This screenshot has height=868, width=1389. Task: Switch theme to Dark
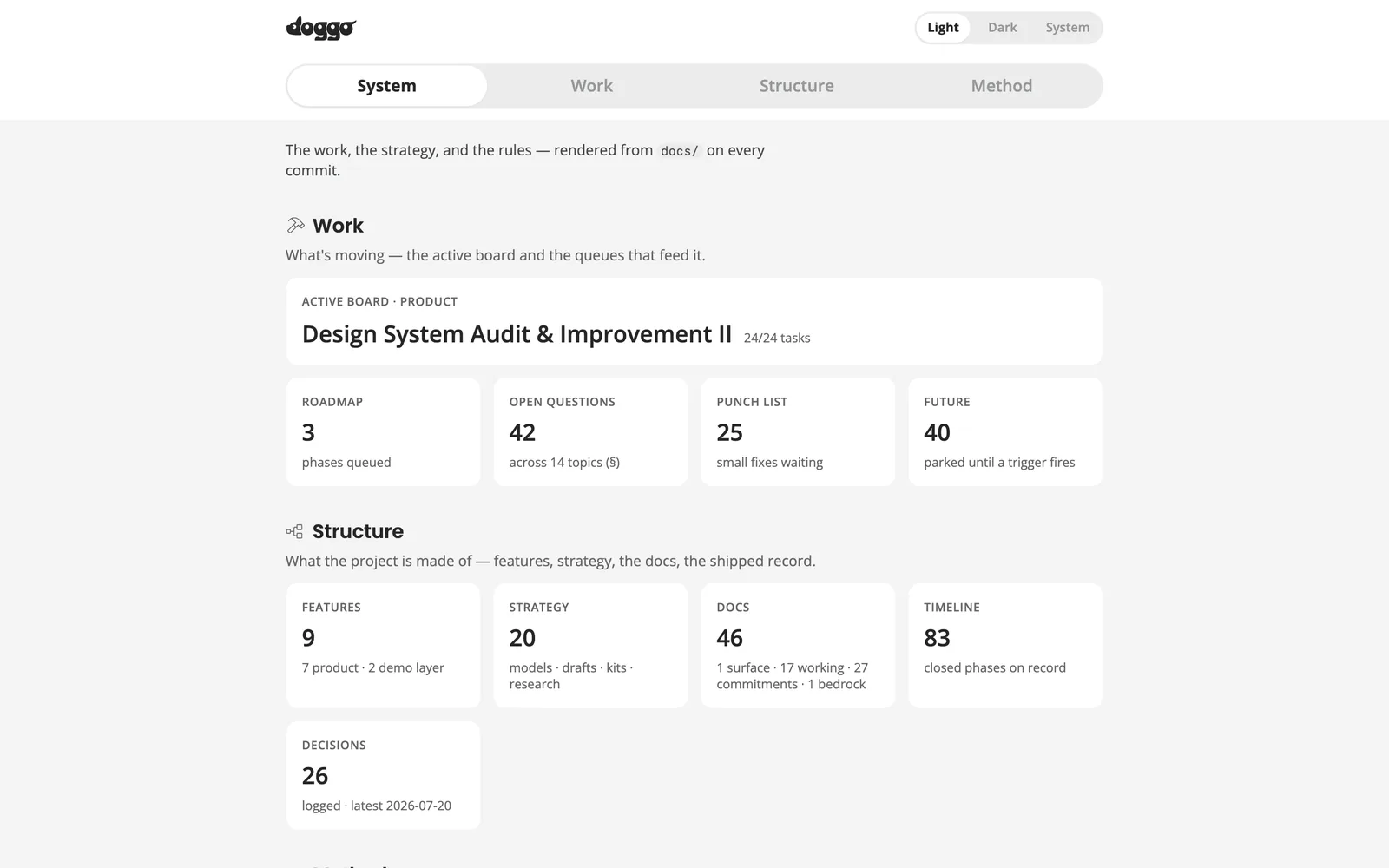tap(1002, 28)
